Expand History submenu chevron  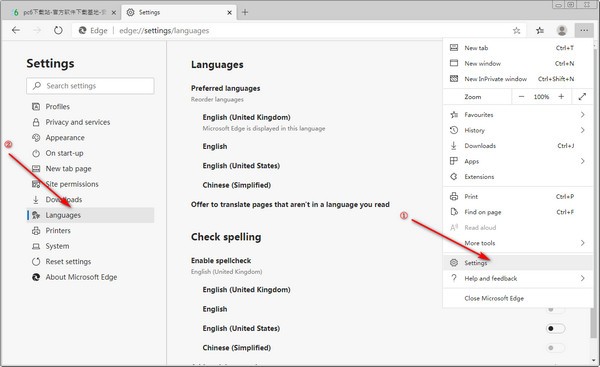[582, 130]
